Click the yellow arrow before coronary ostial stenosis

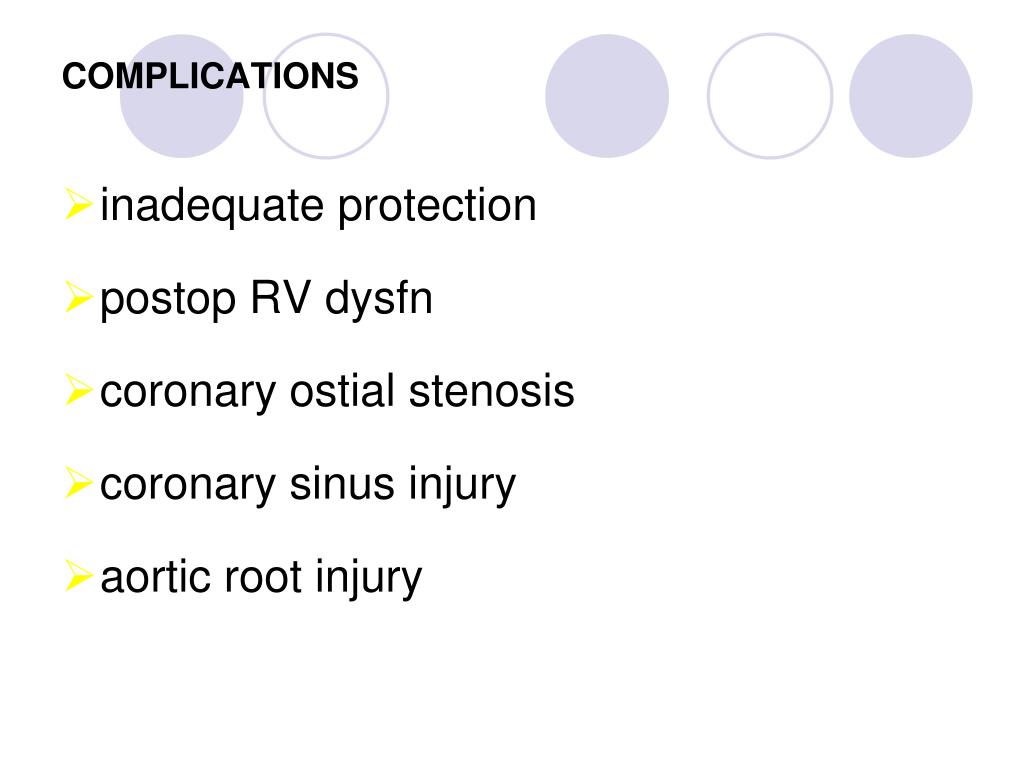pos(78,389)
